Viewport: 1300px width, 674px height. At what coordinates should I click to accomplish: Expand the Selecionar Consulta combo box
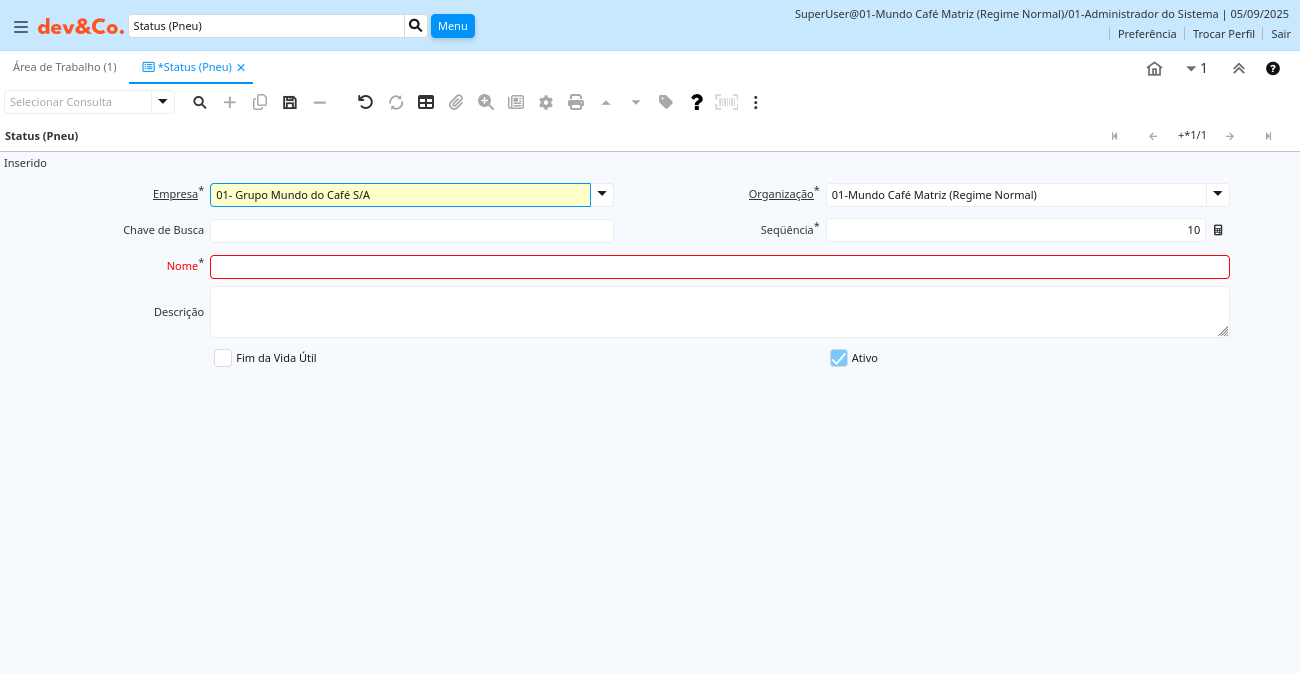(x=163, y=102)
